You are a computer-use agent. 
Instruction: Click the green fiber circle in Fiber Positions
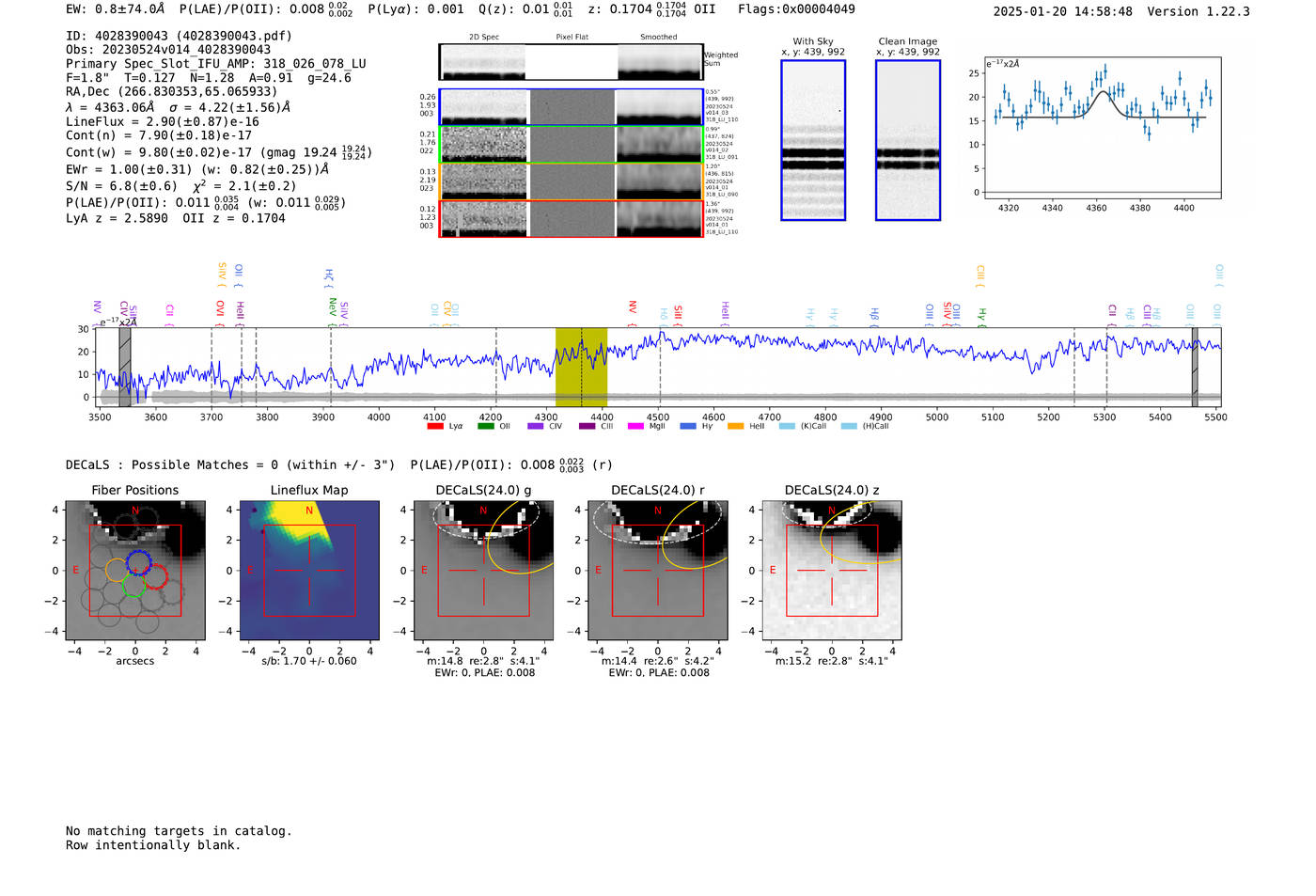point(133,585)
